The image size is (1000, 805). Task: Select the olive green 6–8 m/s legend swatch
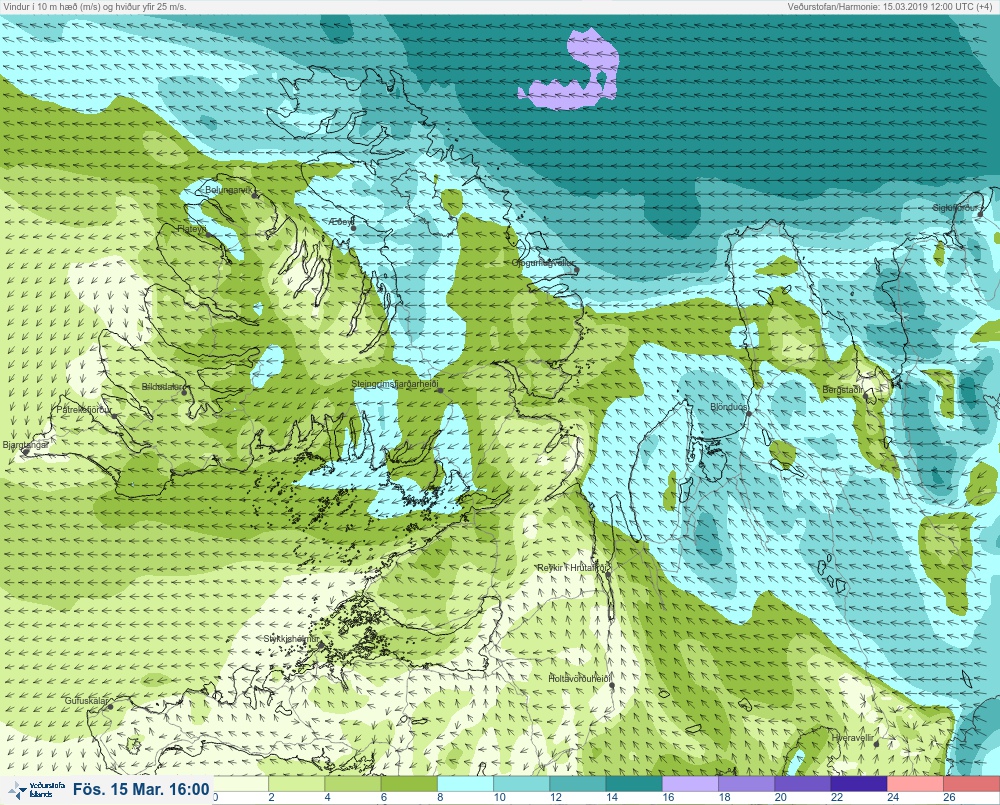click(409, 783)
